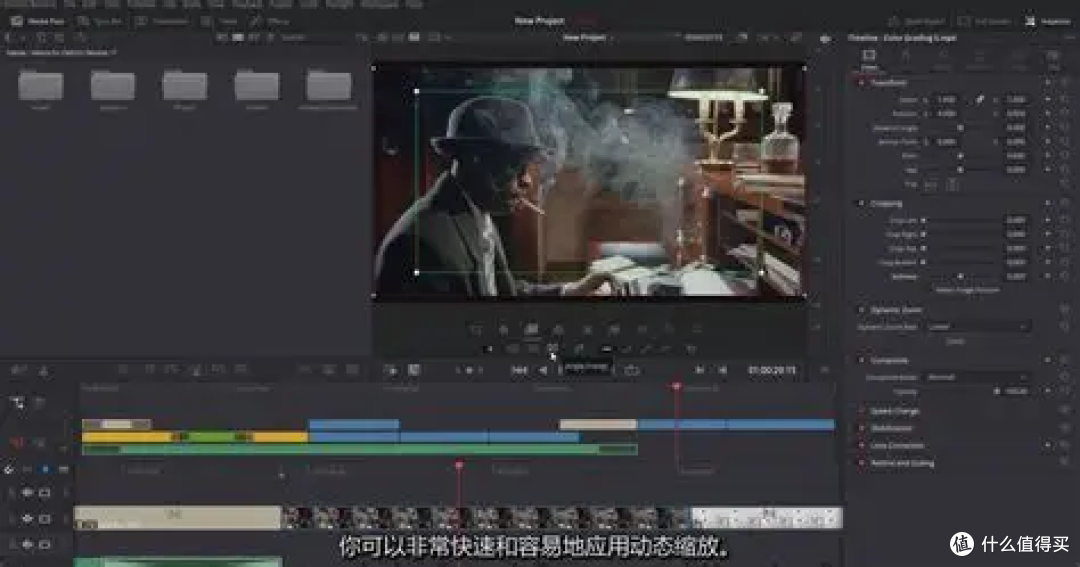Open the Composite Mode dropdown
Screen dimensions: 1080x567
click(977, 378)
